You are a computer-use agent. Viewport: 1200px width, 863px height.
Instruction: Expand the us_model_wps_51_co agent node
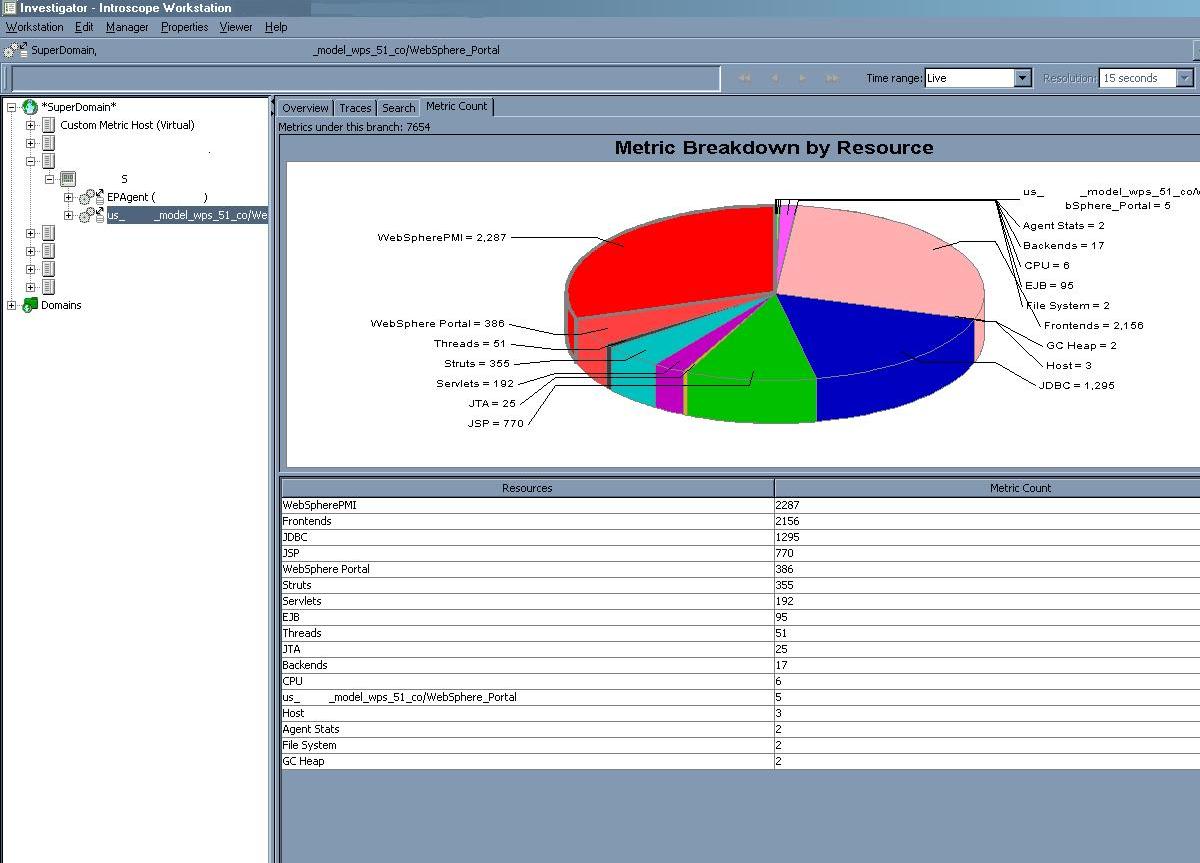coord(68,215)
